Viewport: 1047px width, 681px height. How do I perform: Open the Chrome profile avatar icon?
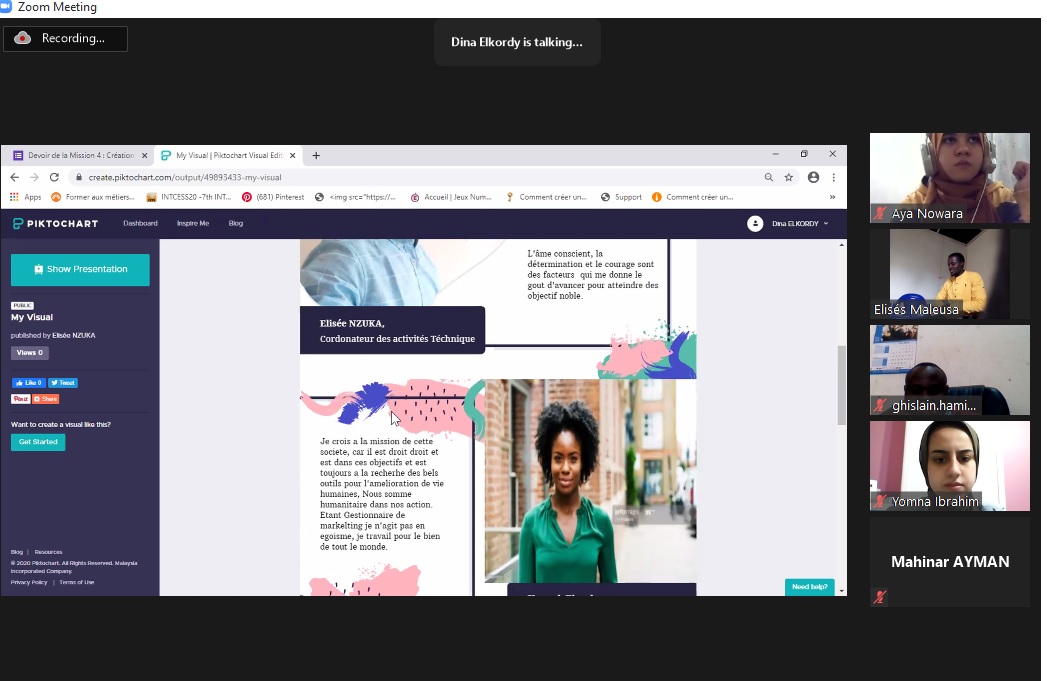813,177
